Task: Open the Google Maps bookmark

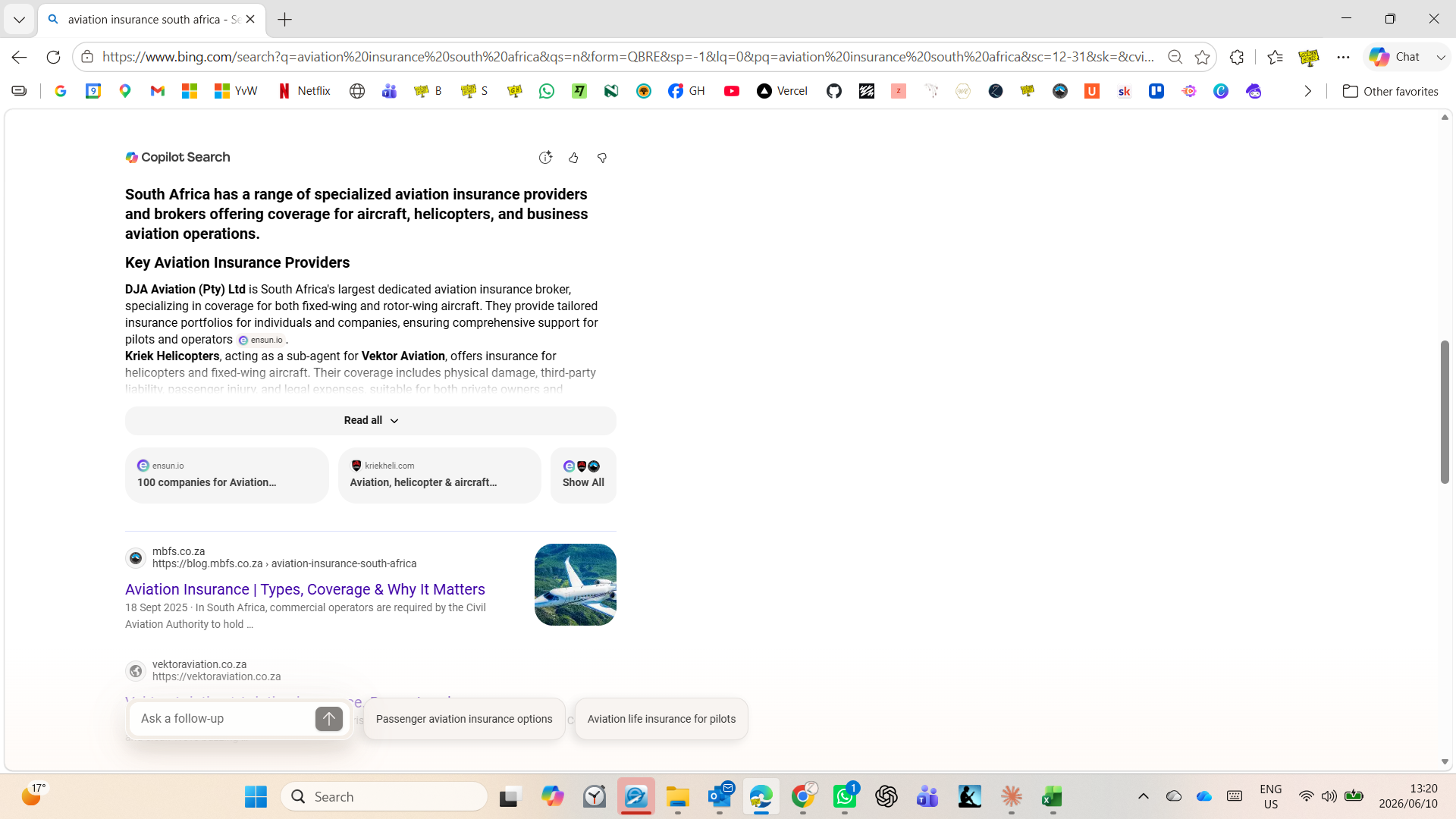Action: [125, 91]
